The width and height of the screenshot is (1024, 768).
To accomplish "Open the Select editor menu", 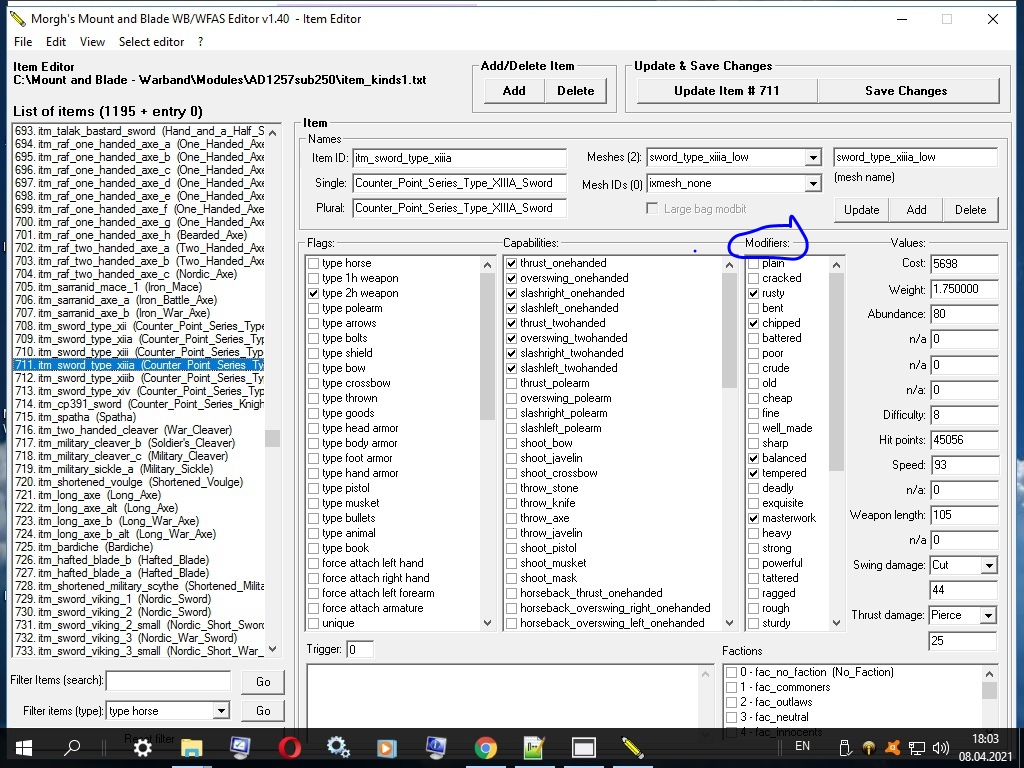I will [152, 42].
